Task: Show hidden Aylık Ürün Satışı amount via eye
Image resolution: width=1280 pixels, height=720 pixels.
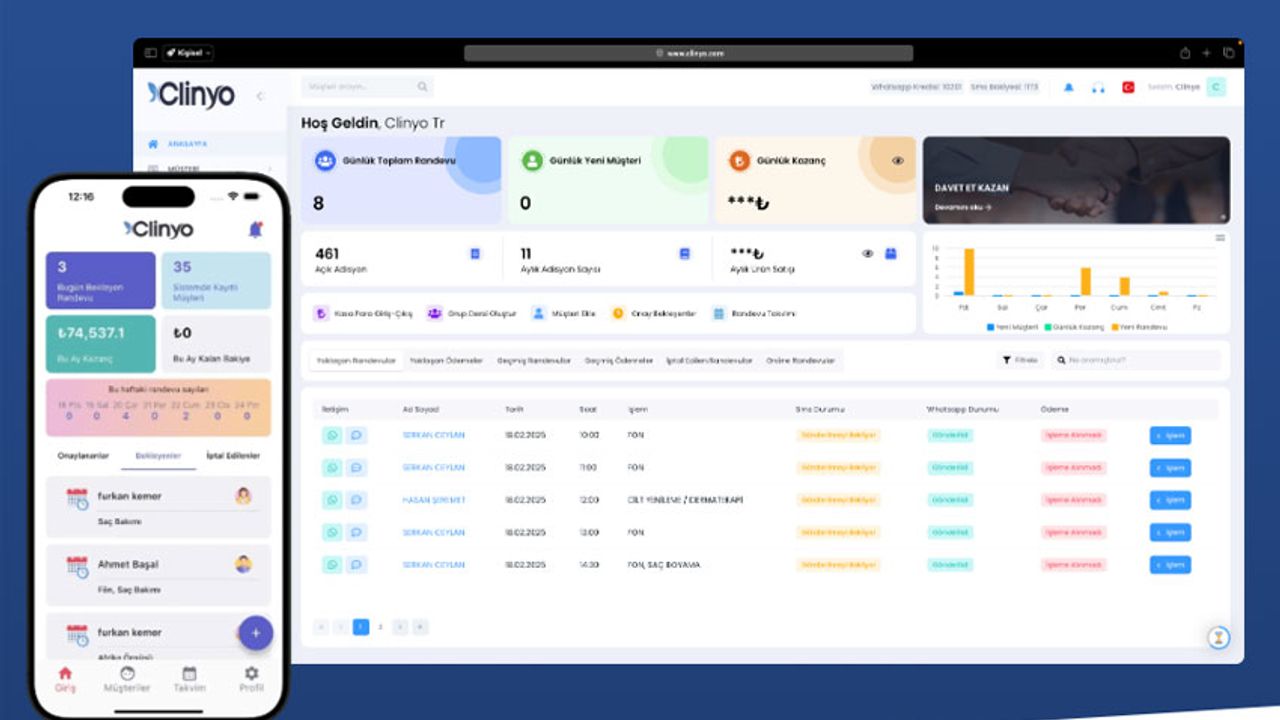Action: [x=868, y=254]
